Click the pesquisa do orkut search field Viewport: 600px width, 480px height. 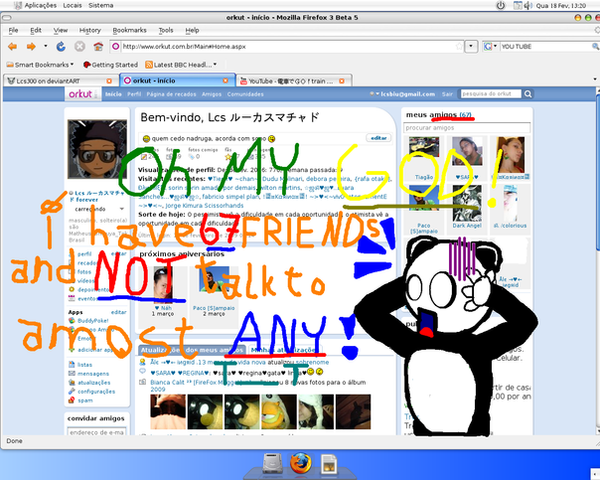coord(491,94)
